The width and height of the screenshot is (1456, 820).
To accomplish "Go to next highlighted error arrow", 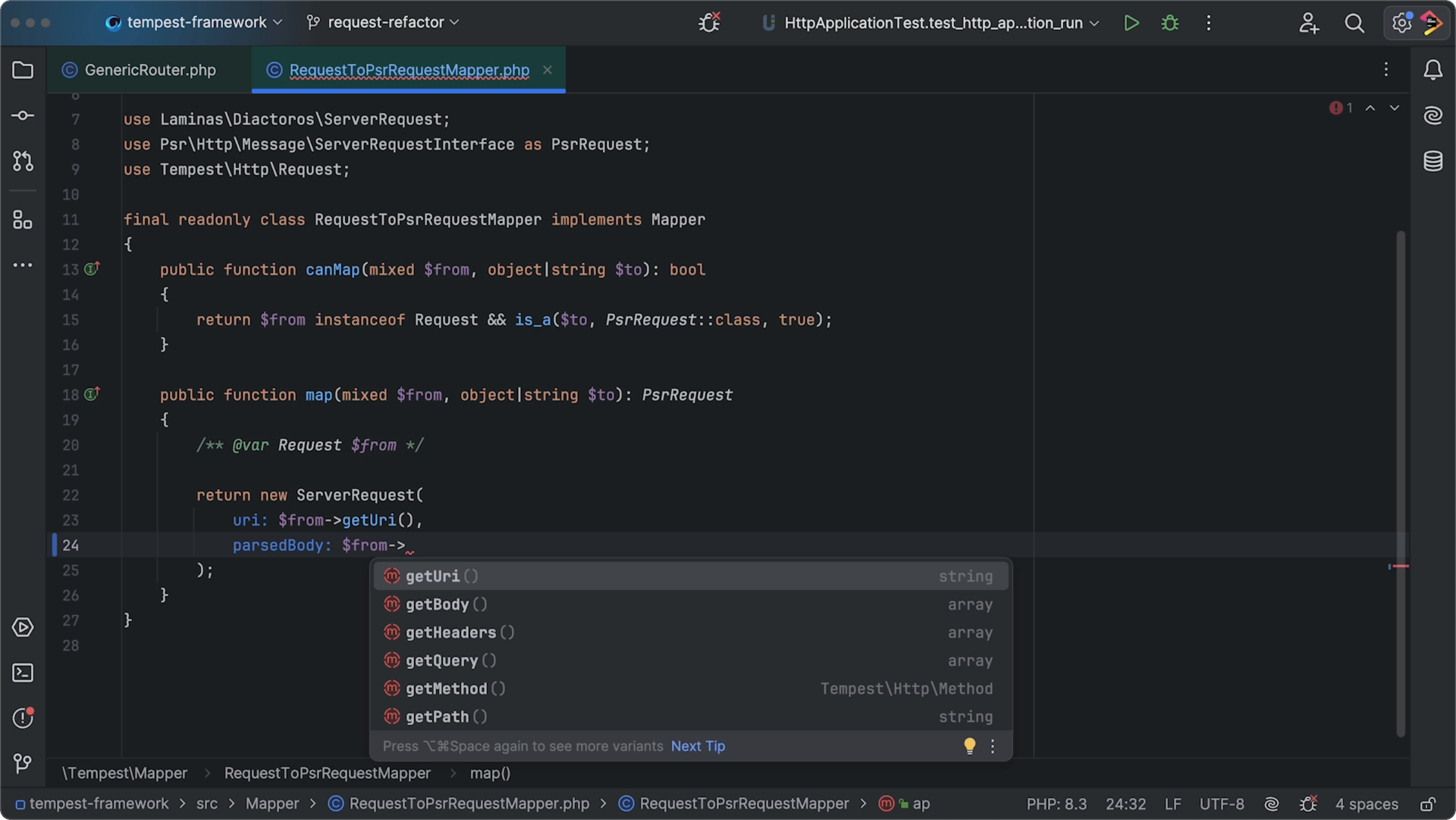I will click(x=1394, y=108).
